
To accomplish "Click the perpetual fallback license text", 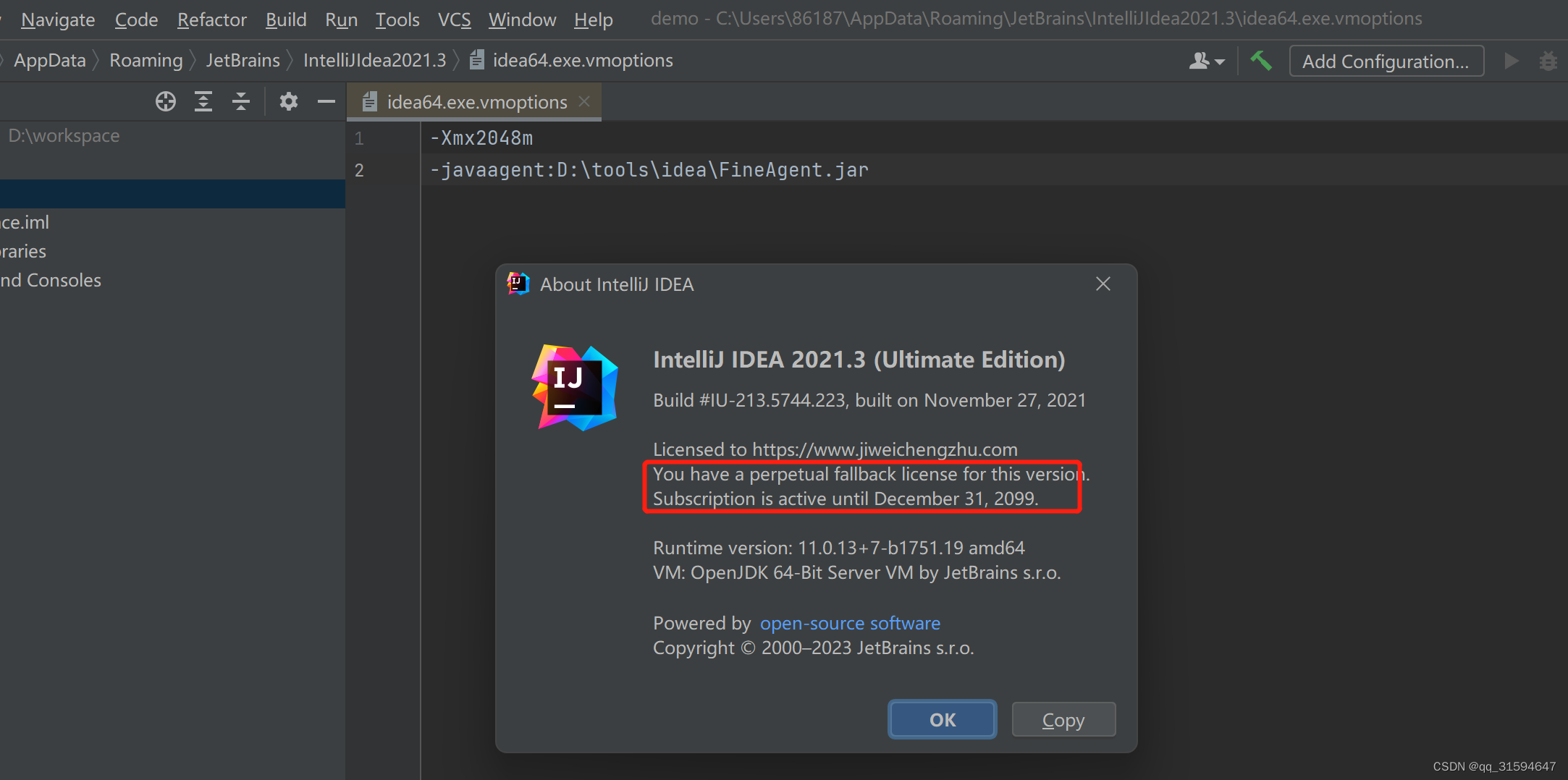I will [871, 474].
